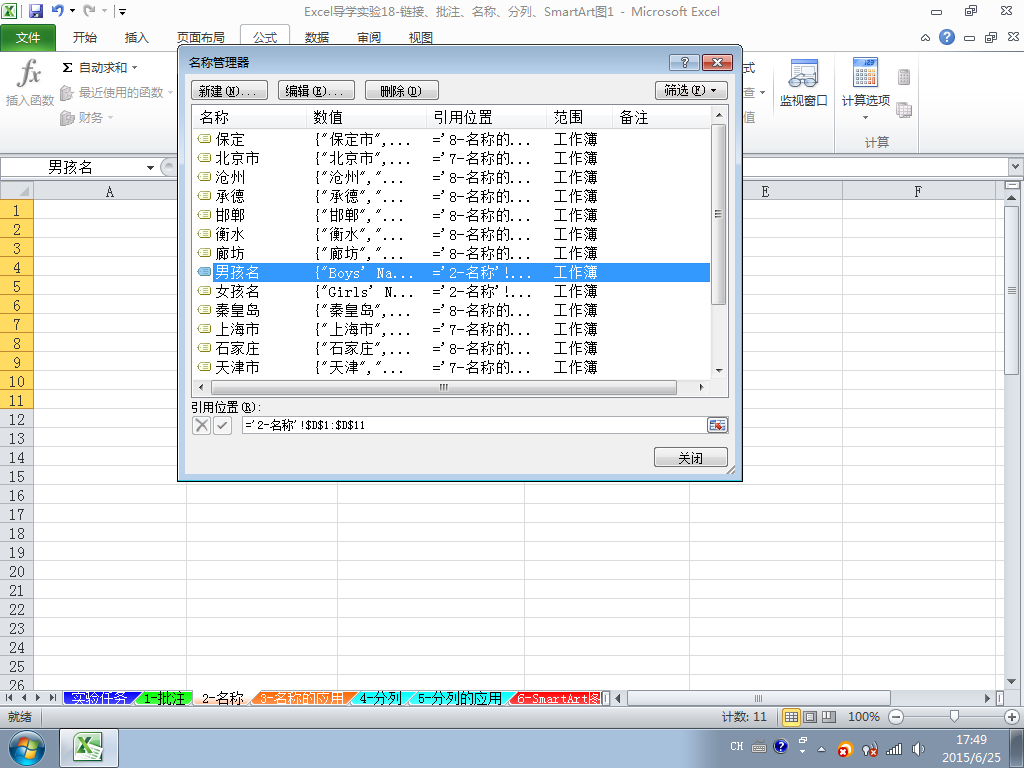Click the first sheet navigation arrow
This screenshot has height=768, width=1024.
(x=9, y=698)
